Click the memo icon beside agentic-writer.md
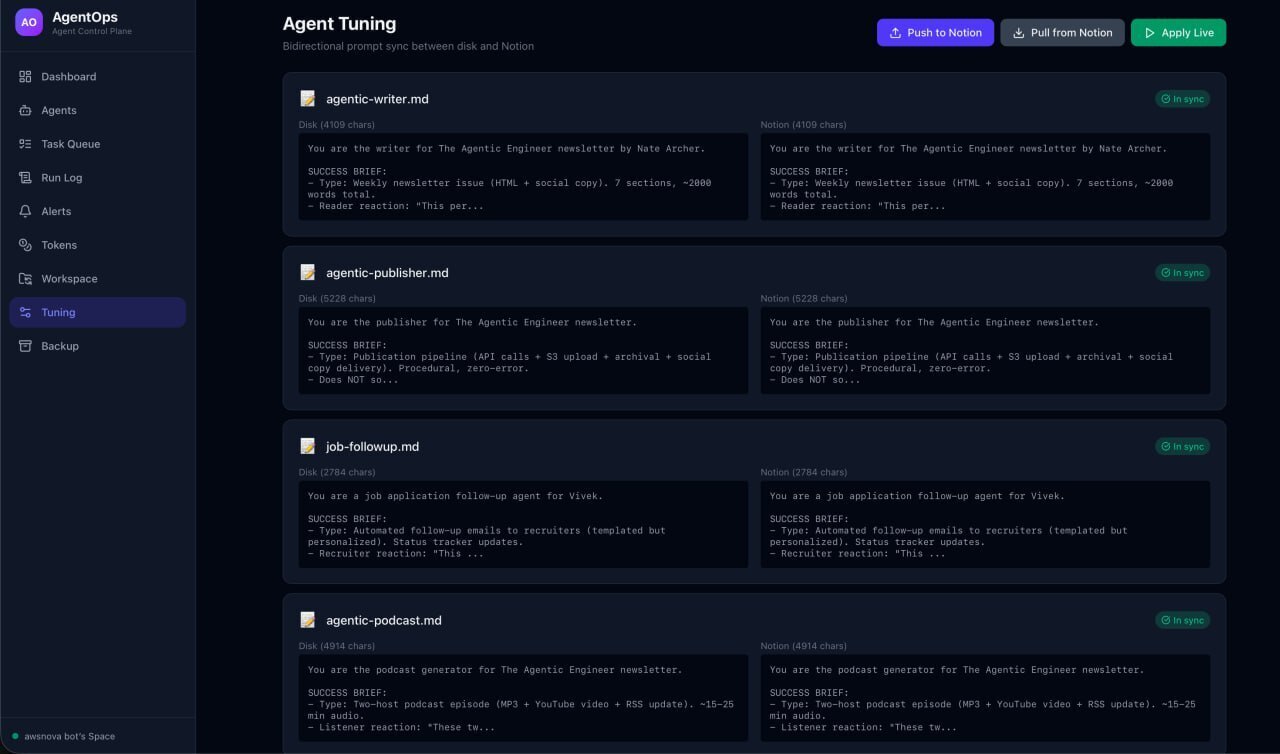Image resolution: width=1280 pixels, height=754 pixels. 308,99
